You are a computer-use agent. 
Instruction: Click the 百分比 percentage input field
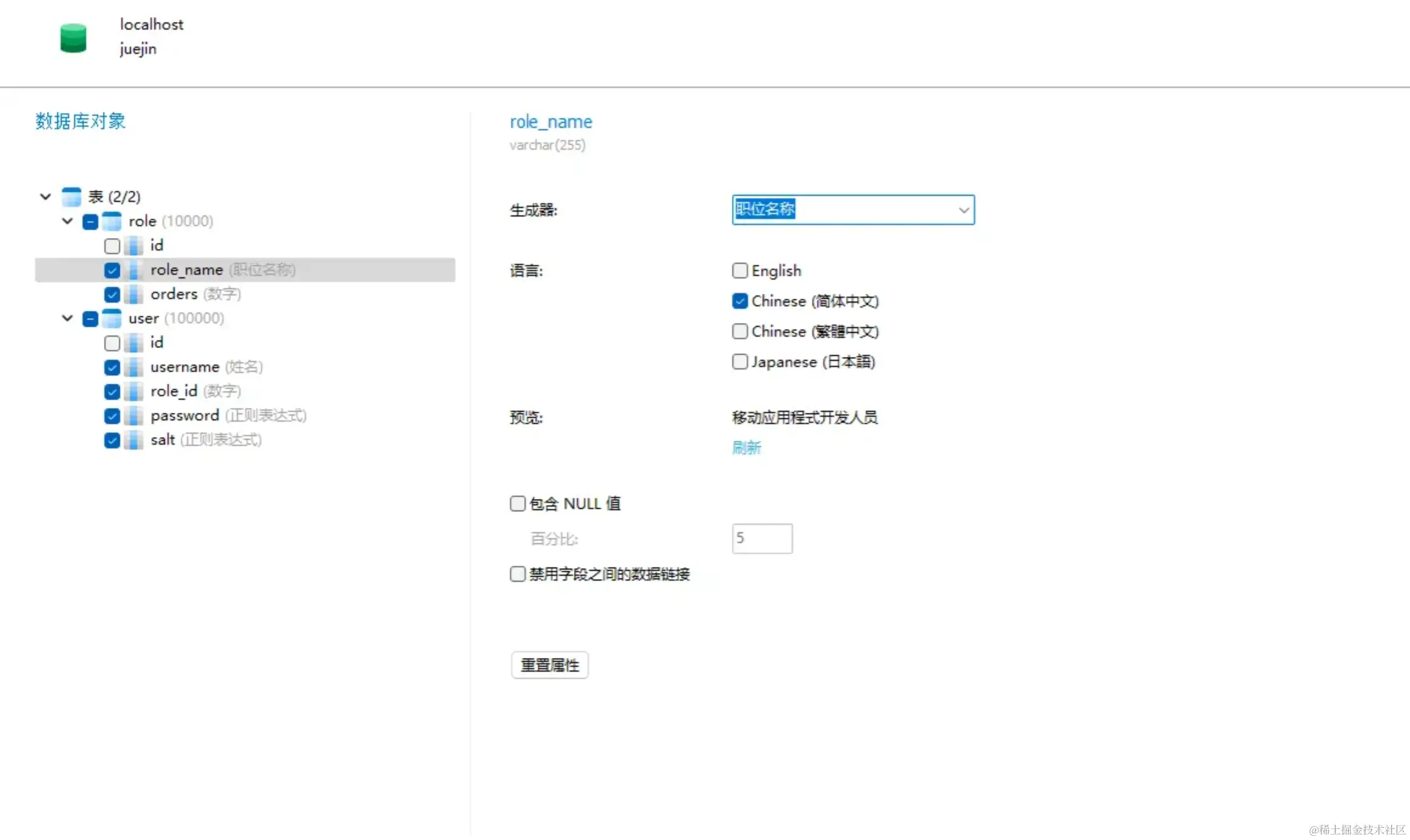pos(762,538)
